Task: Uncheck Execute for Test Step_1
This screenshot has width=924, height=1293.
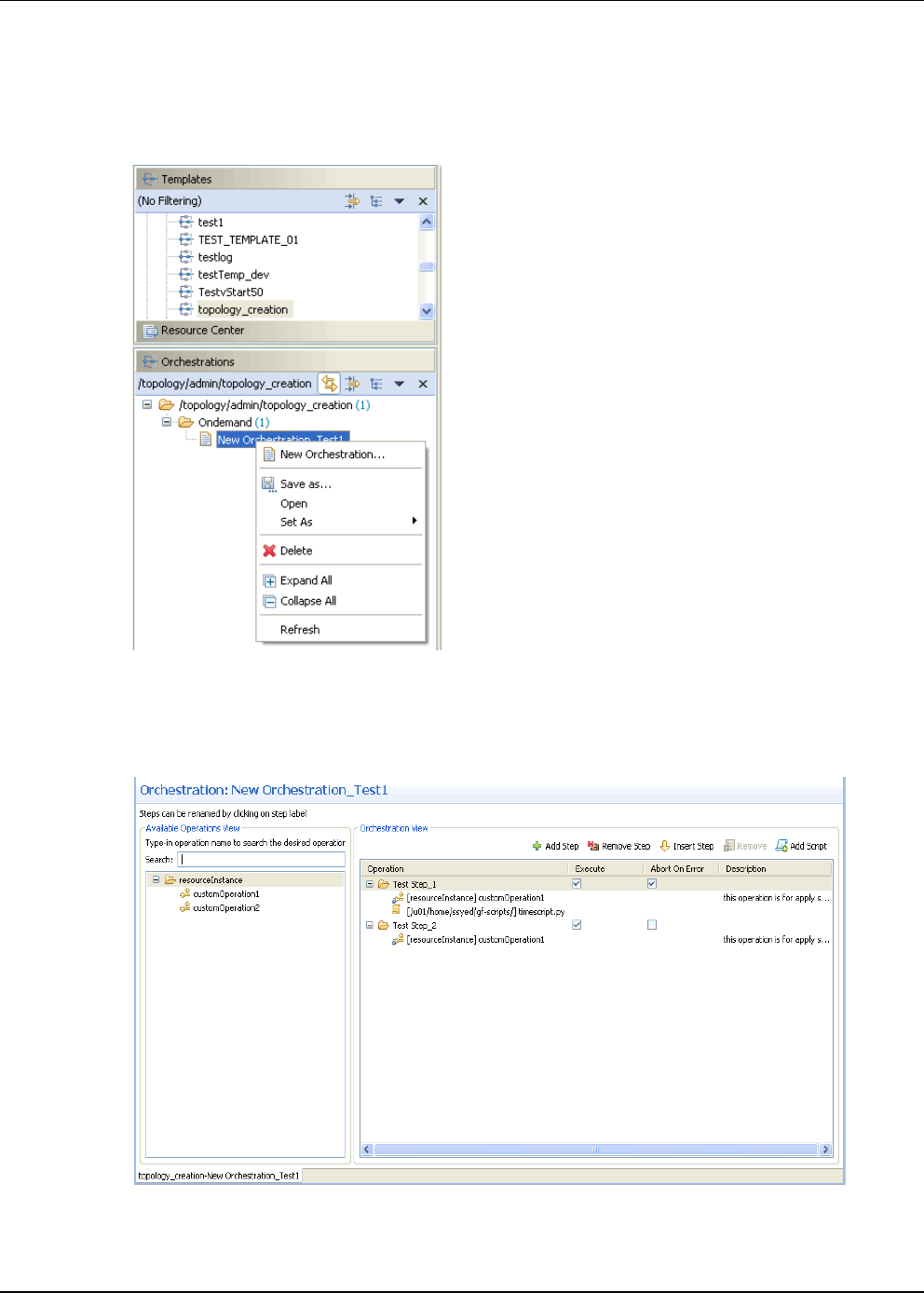Action: coord(577,883)
